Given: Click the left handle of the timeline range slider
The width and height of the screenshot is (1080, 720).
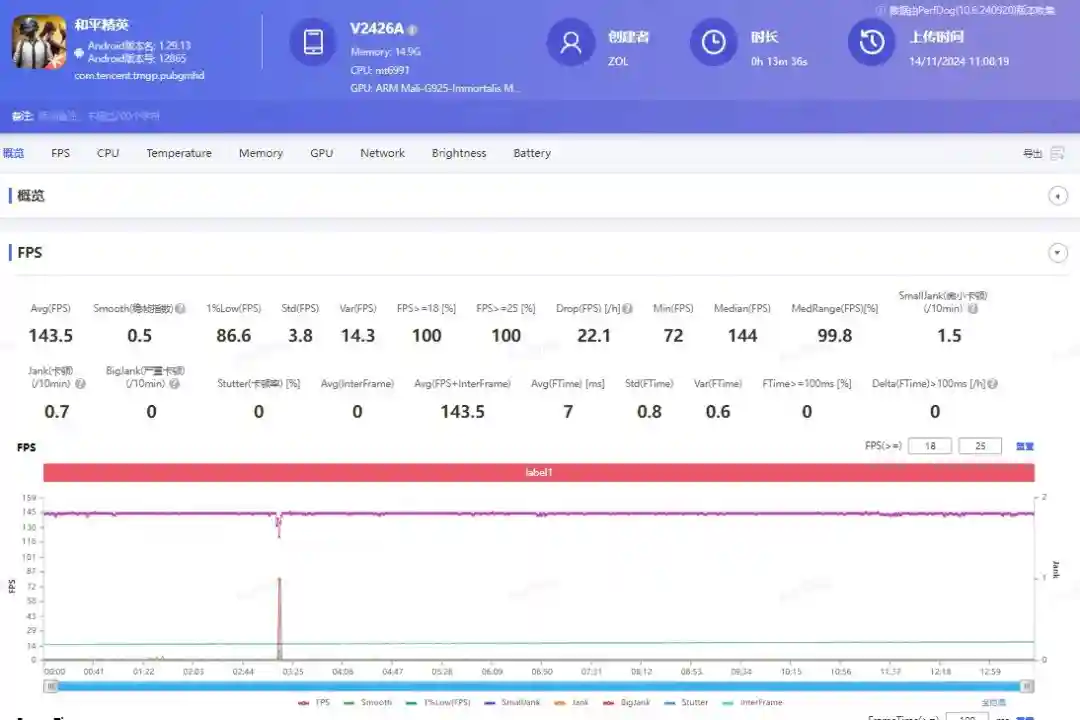Looking at the screenshot, I should pos(51,686).
